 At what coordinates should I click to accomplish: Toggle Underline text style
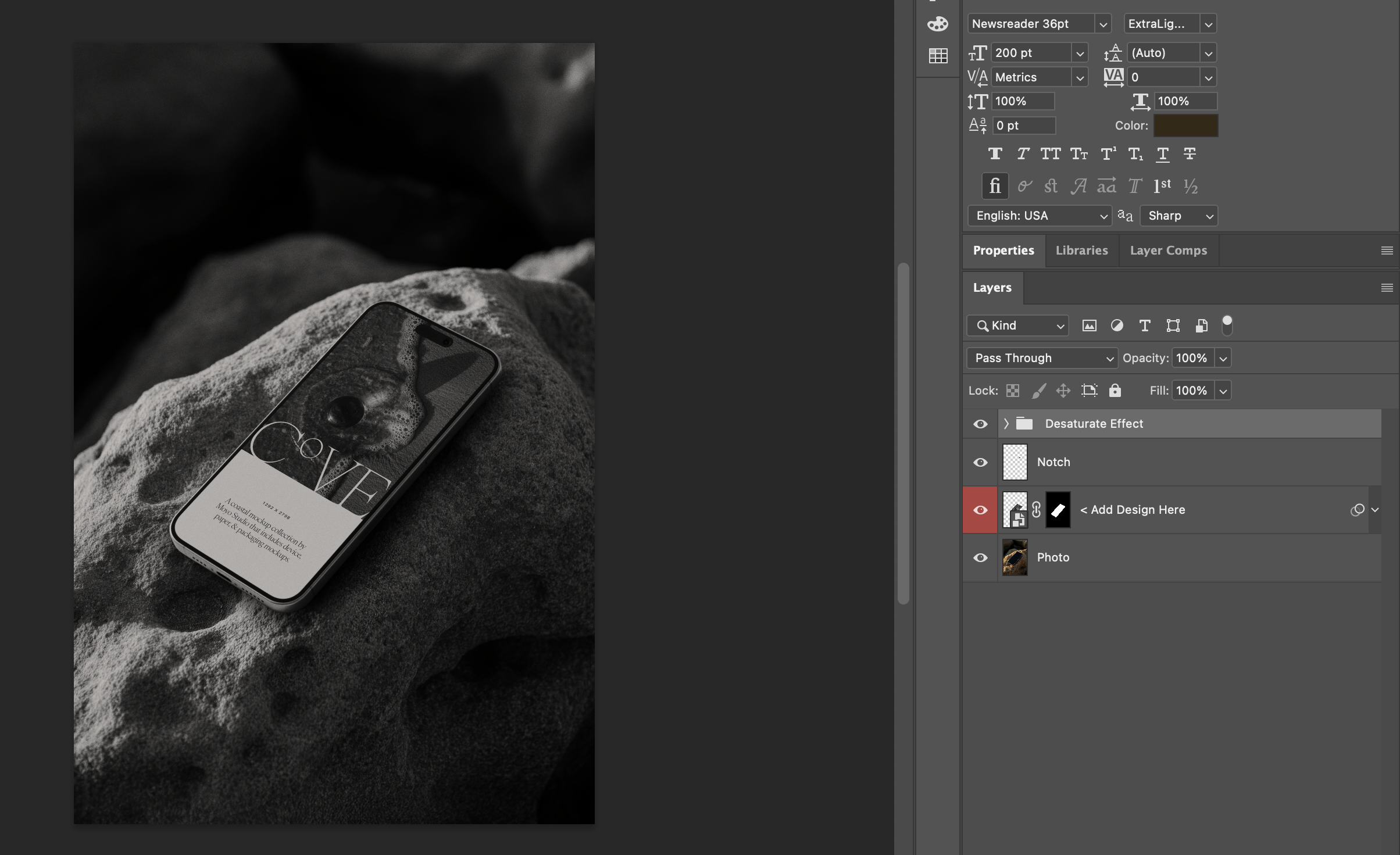pyautogui.click(x=1163, y=154)
